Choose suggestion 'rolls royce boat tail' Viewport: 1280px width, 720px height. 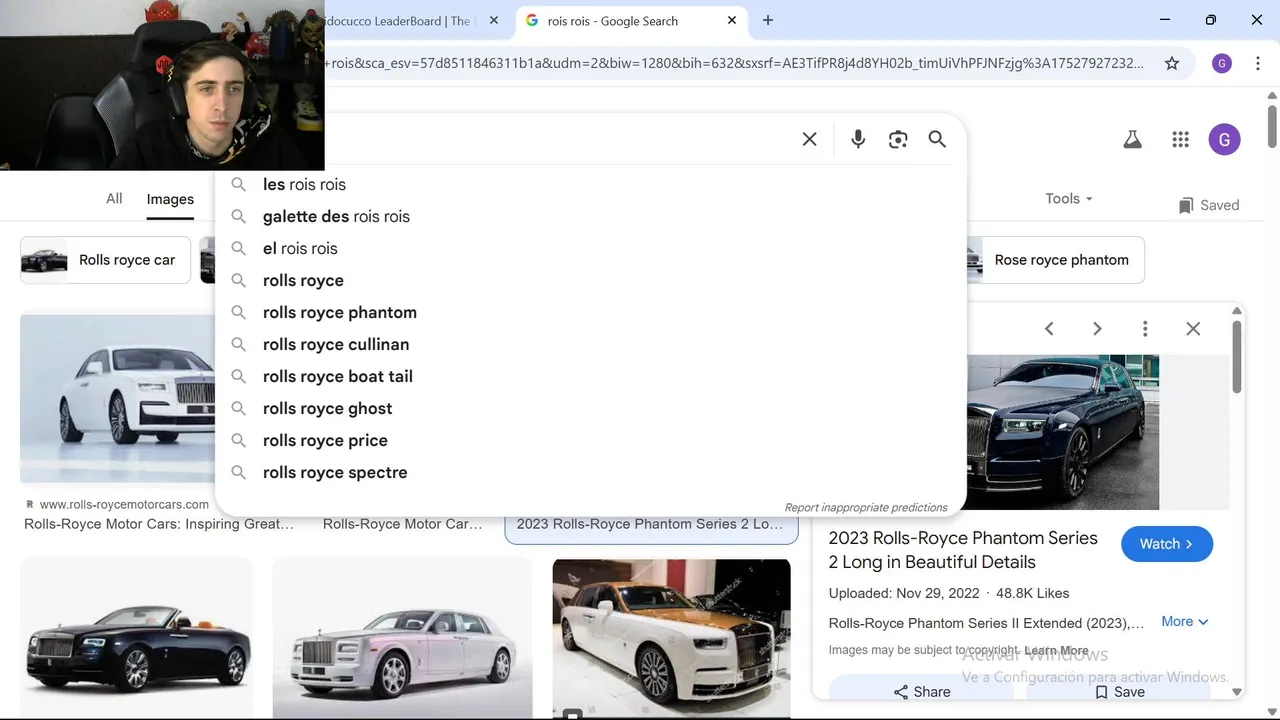click(x=590, y=376)
